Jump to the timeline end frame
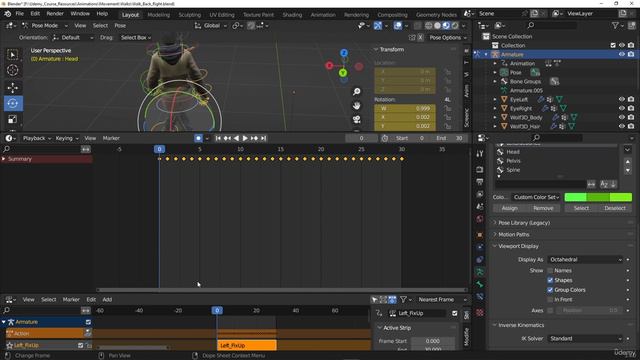The image size is (640, 360). (x=263, y=138)
